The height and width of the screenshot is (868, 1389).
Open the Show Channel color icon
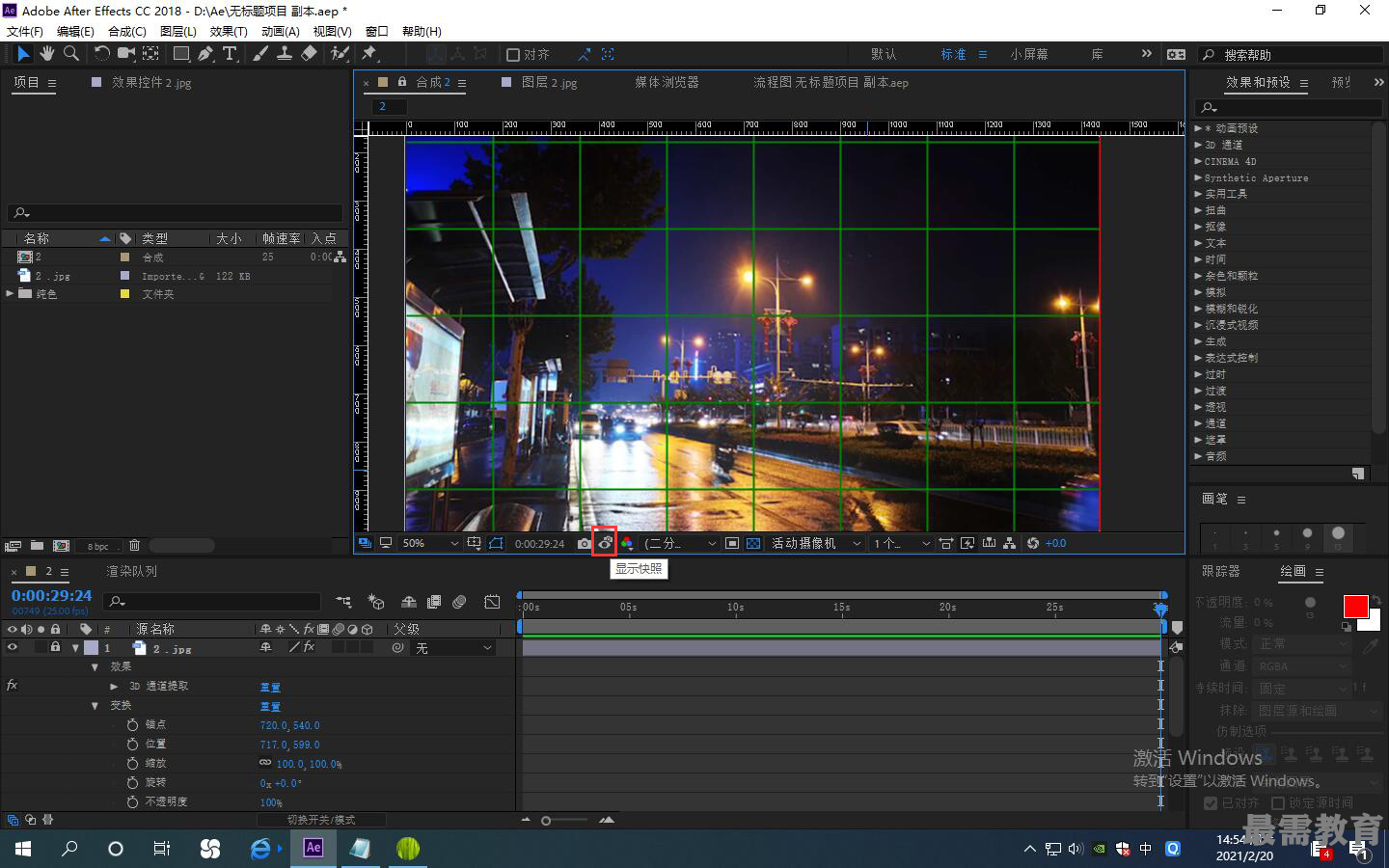coord(627,543)
